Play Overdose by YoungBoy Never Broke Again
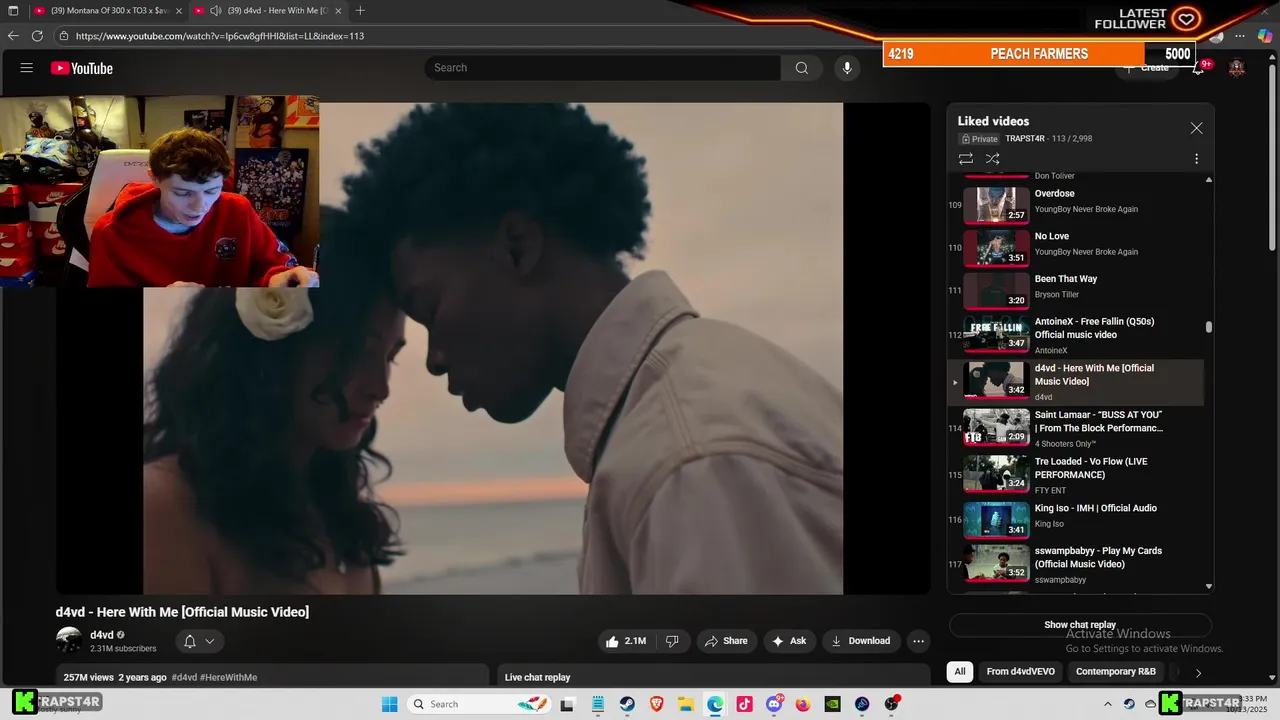 click(1075, 205)
